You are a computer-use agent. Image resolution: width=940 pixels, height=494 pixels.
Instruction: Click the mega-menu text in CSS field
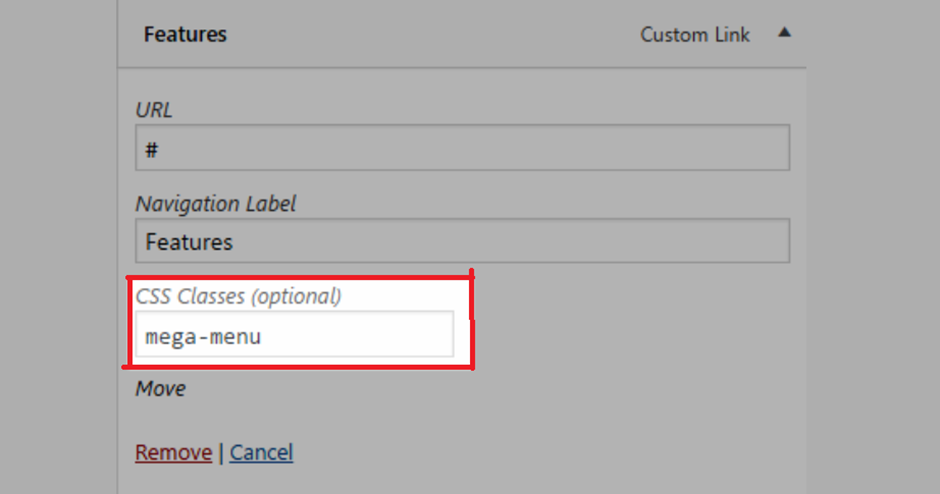click(203, 336)
